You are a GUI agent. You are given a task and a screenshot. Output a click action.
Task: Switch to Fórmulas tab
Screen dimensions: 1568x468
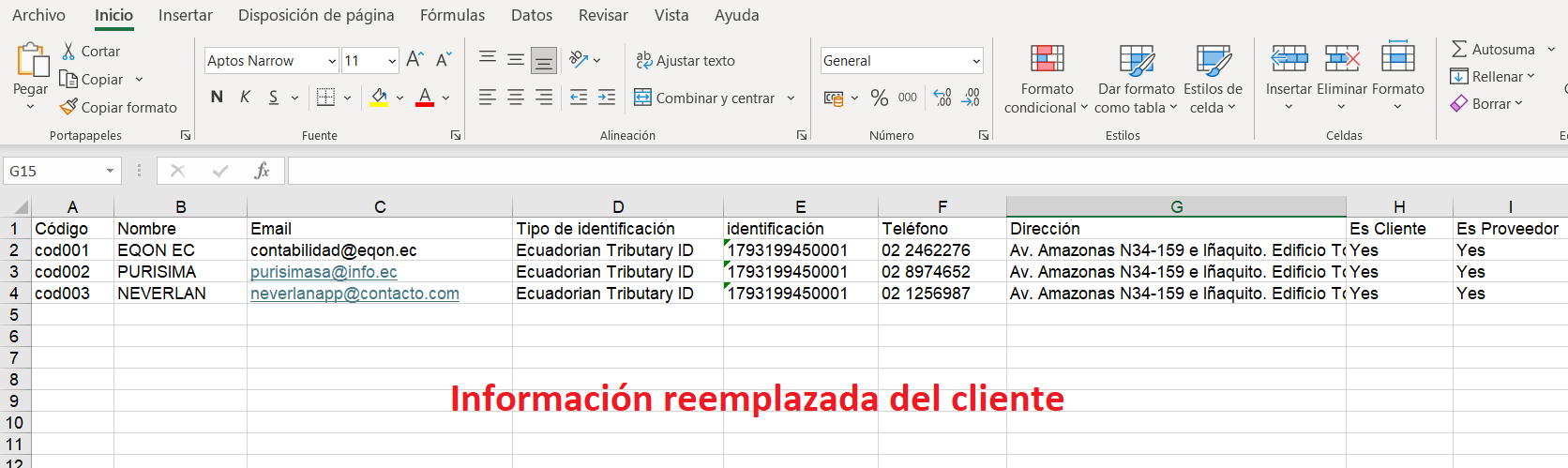click(452, 15)
